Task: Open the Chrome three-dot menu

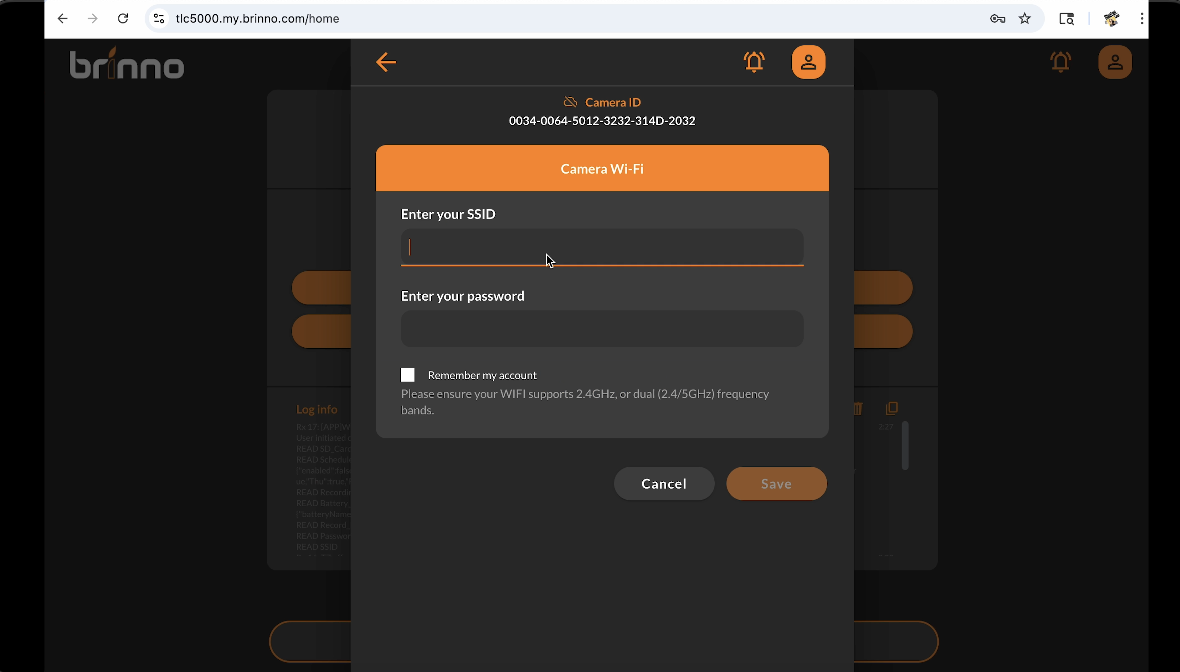Action: click(x=1142, y=18)
